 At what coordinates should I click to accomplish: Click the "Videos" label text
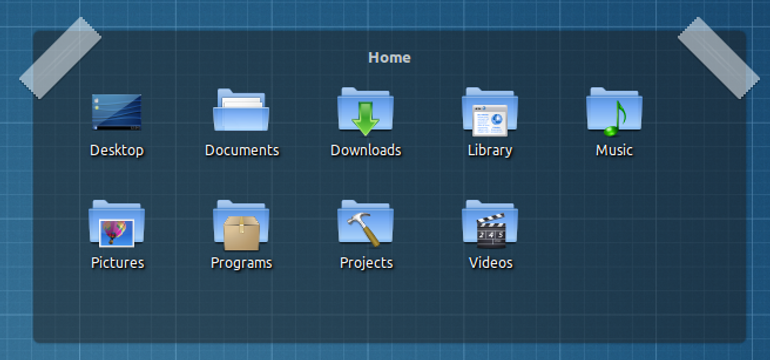(491, 263)
